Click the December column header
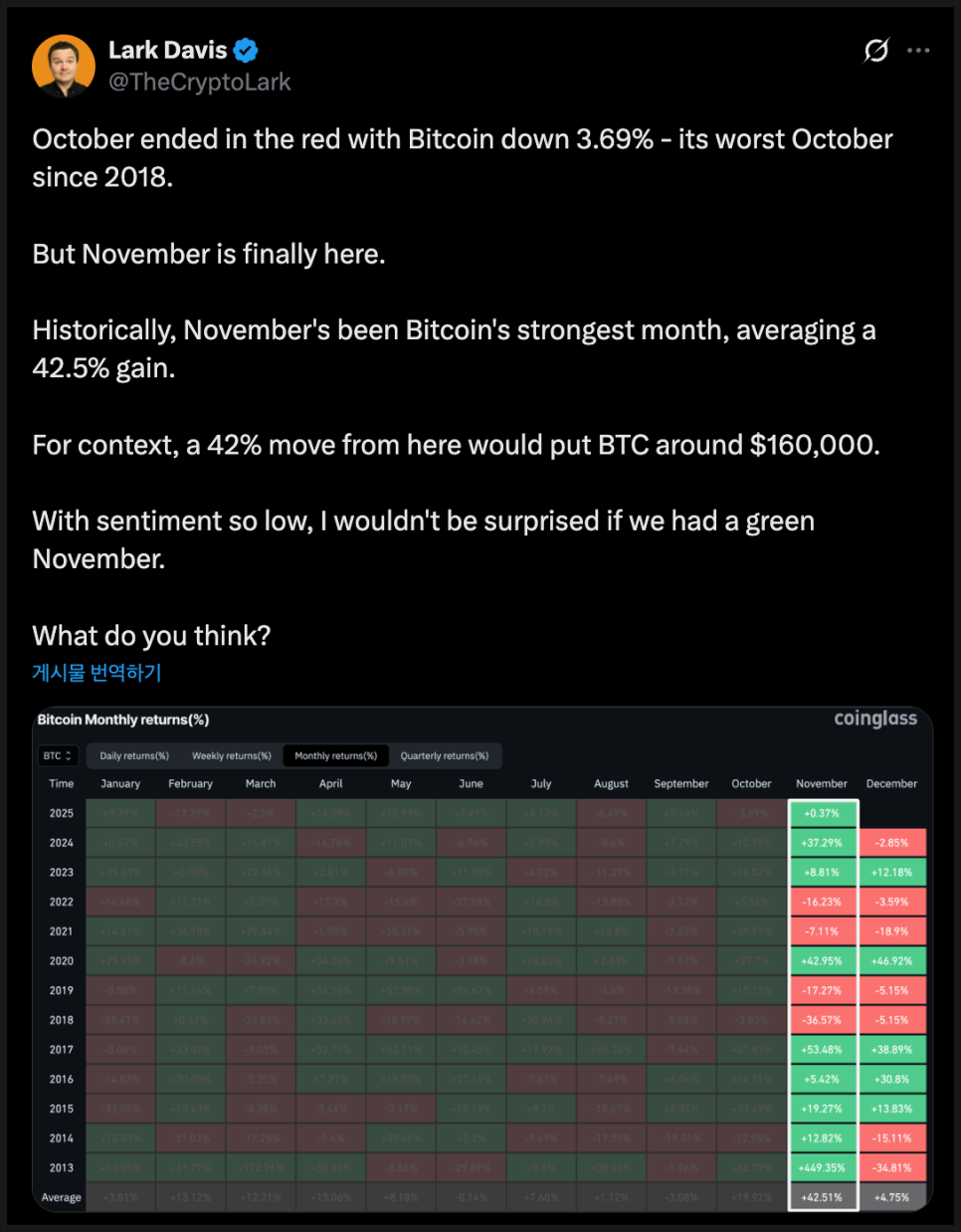This screenshot has height=1232, width=961. pos(891,784)
